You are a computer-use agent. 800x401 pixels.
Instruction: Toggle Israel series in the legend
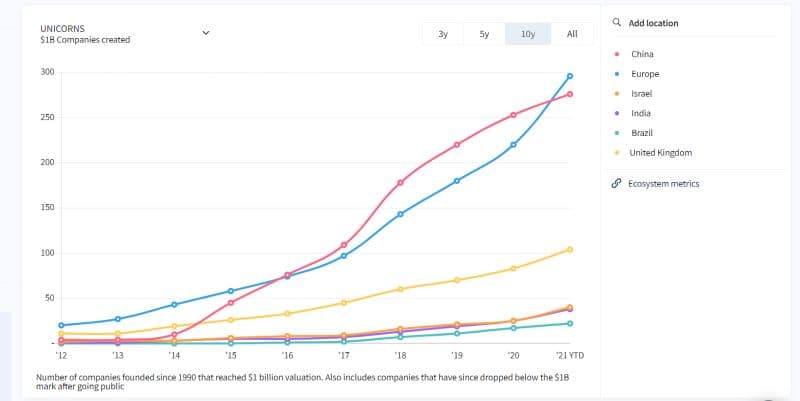(x=641, y=93)
